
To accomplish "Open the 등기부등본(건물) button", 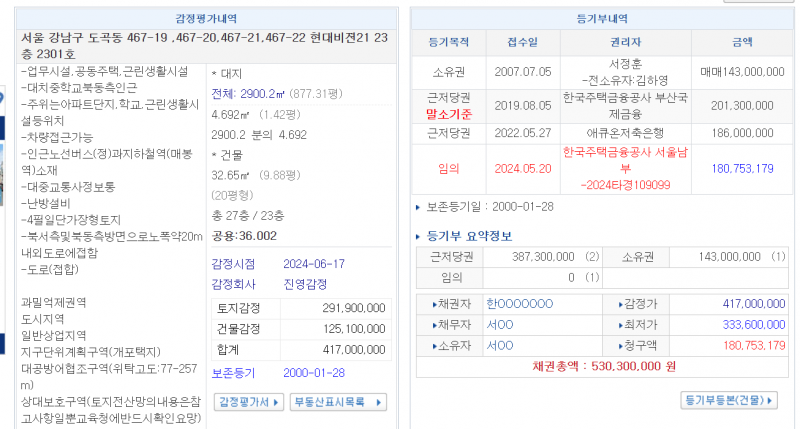I will pos(729,400).
